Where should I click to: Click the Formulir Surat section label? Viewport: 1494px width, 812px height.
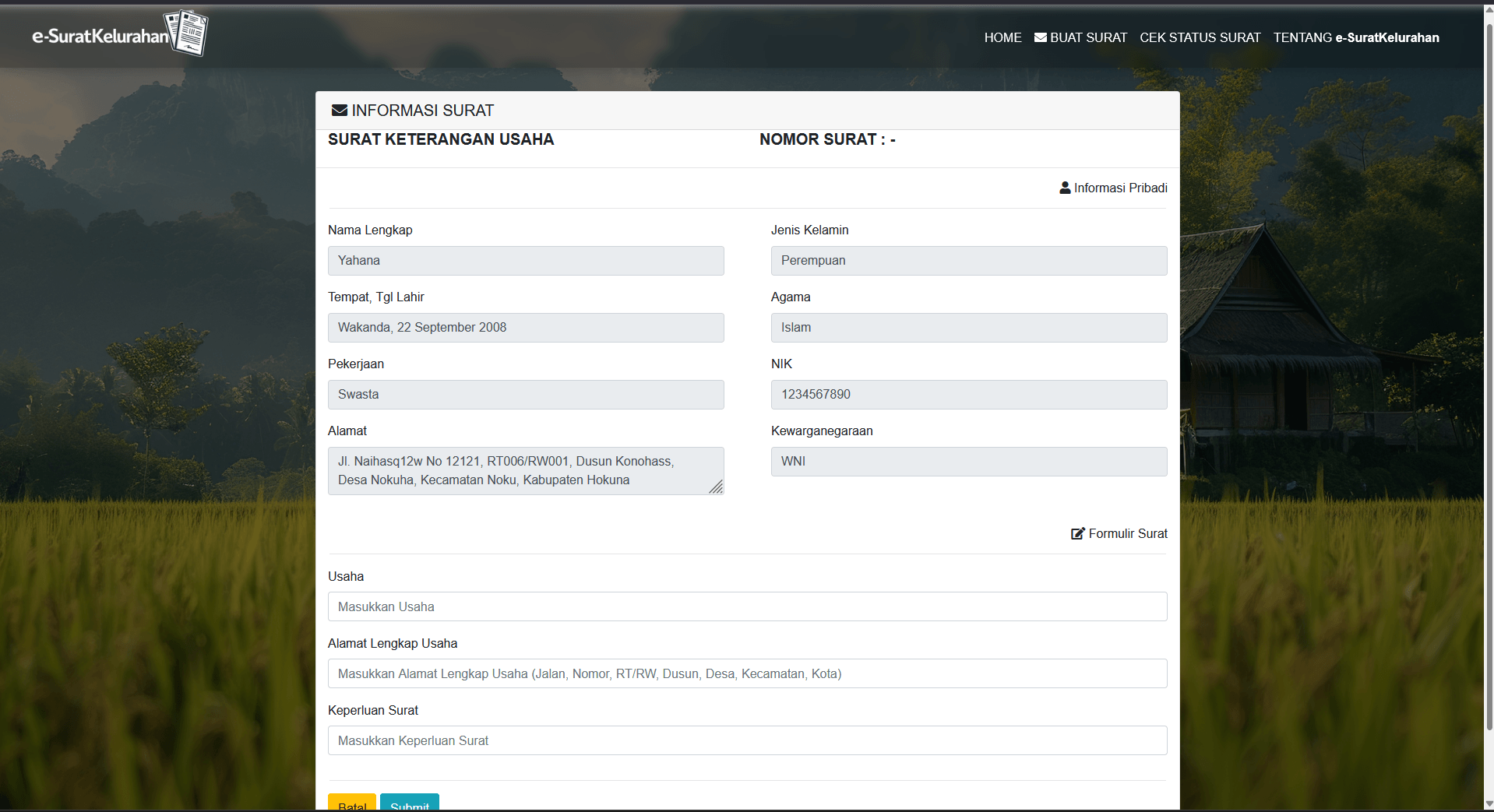[x=1128, y=533]
